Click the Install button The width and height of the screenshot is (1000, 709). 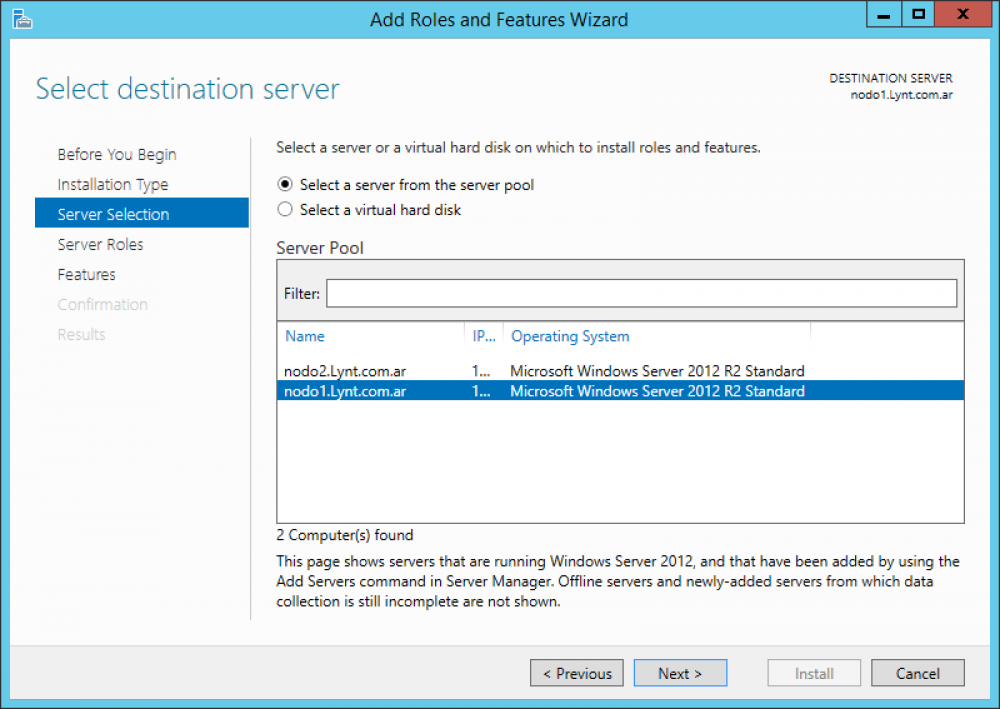pos(813,673)
